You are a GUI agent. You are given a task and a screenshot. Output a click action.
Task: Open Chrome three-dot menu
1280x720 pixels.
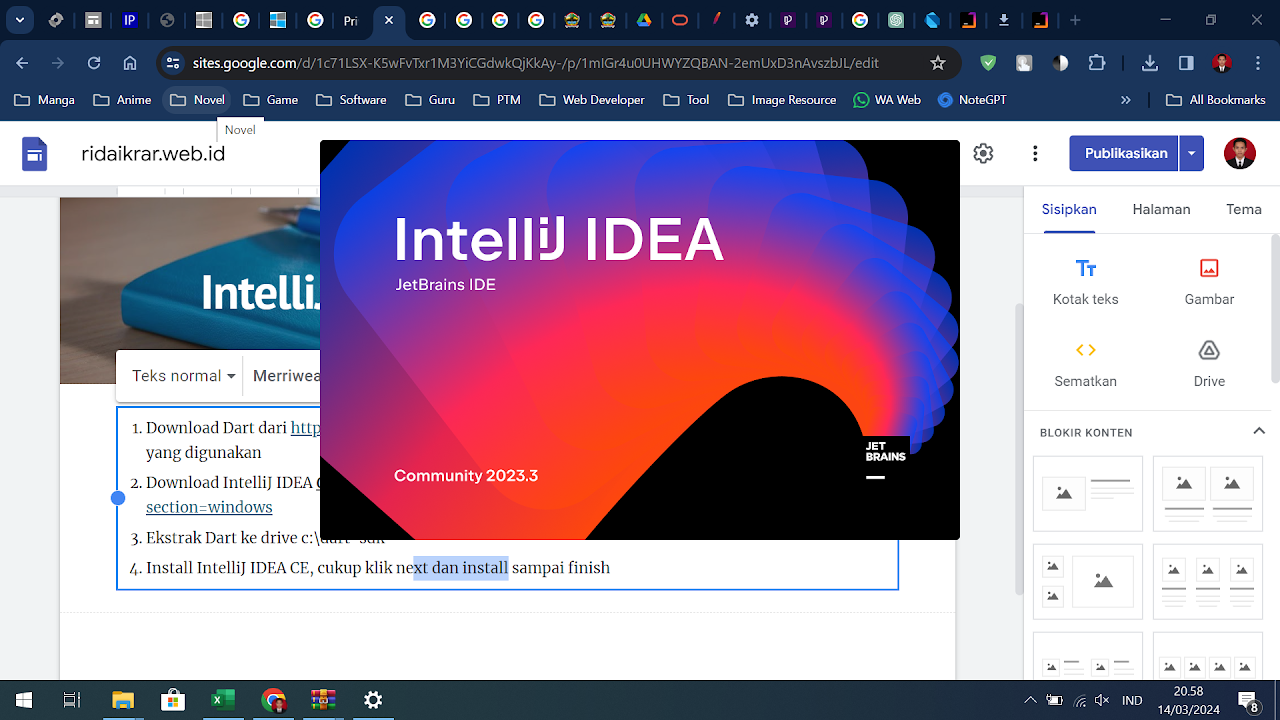1257,63
